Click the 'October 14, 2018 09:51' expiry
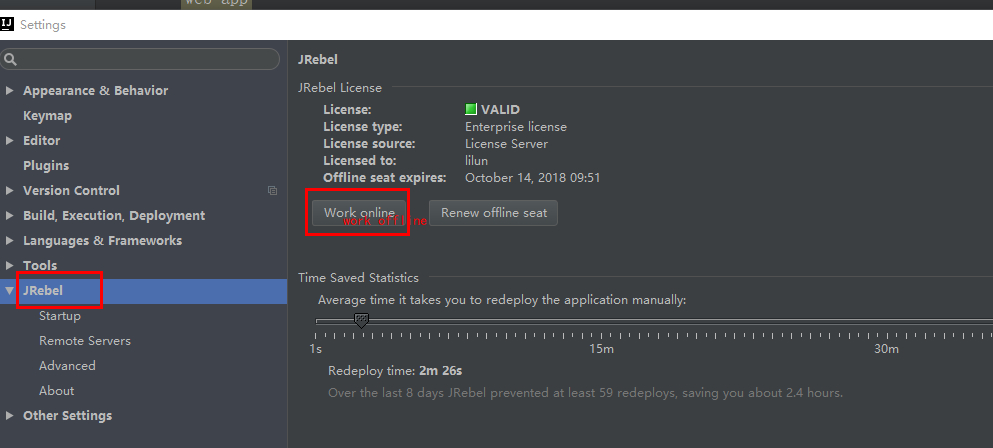 [x=533, y=178]
